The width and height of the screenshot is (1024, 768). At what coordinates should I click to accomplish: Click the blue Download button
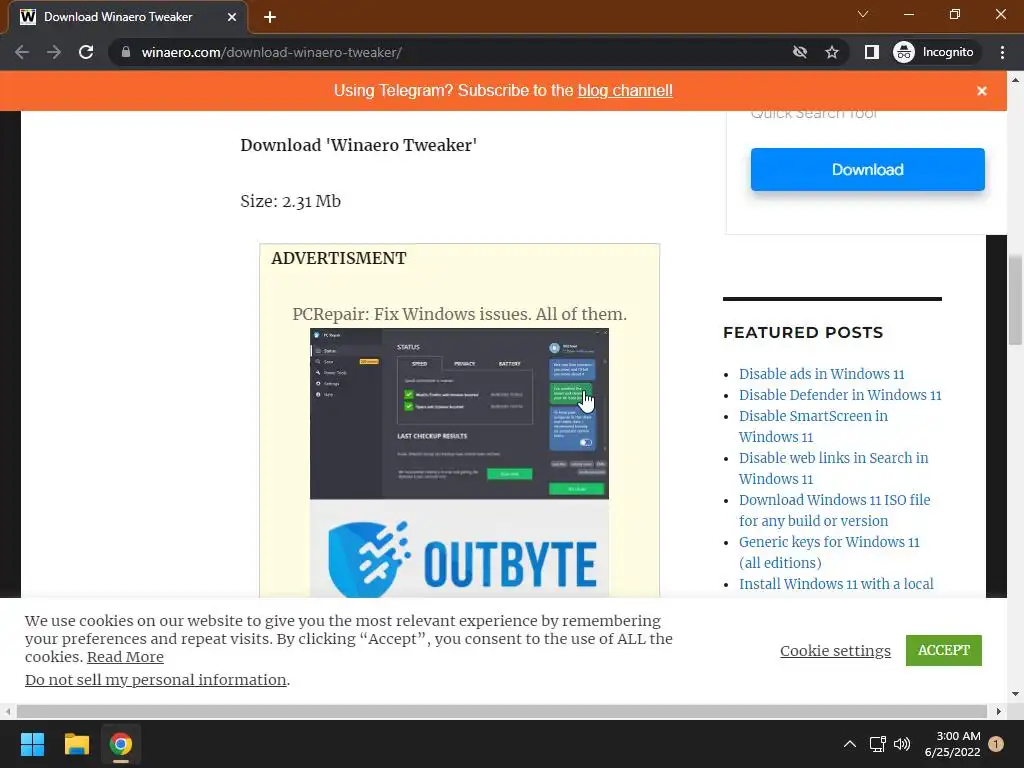pos(867,170)
